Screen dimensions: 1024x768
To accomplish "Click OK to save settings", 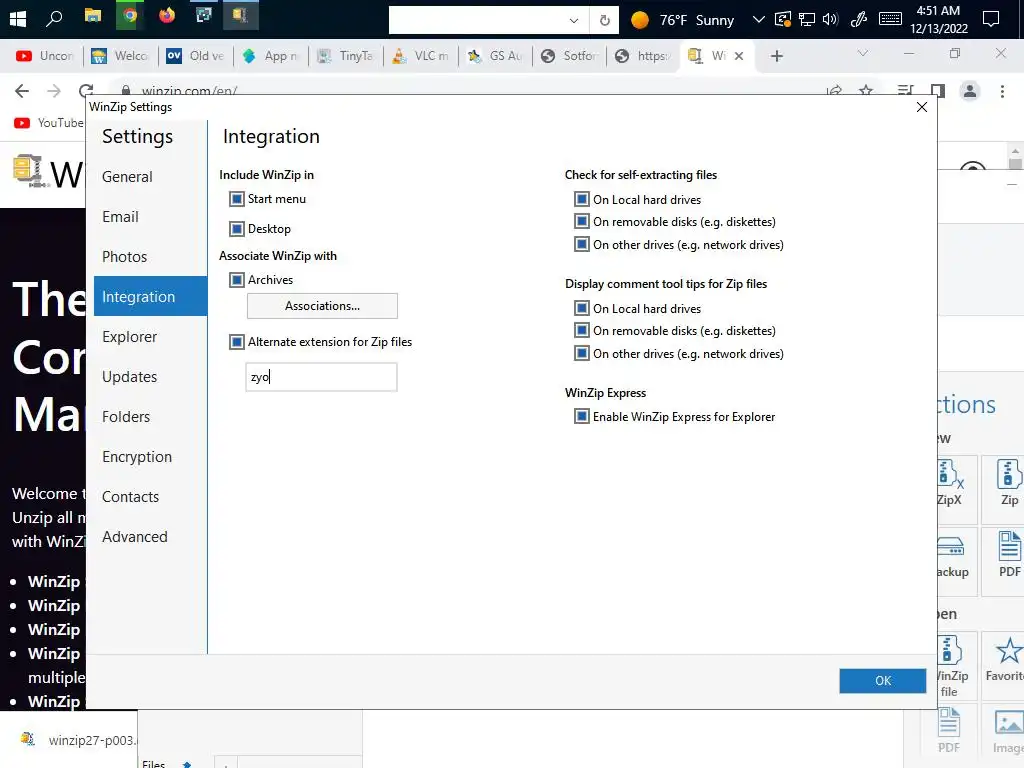I will tap(882, 680).
